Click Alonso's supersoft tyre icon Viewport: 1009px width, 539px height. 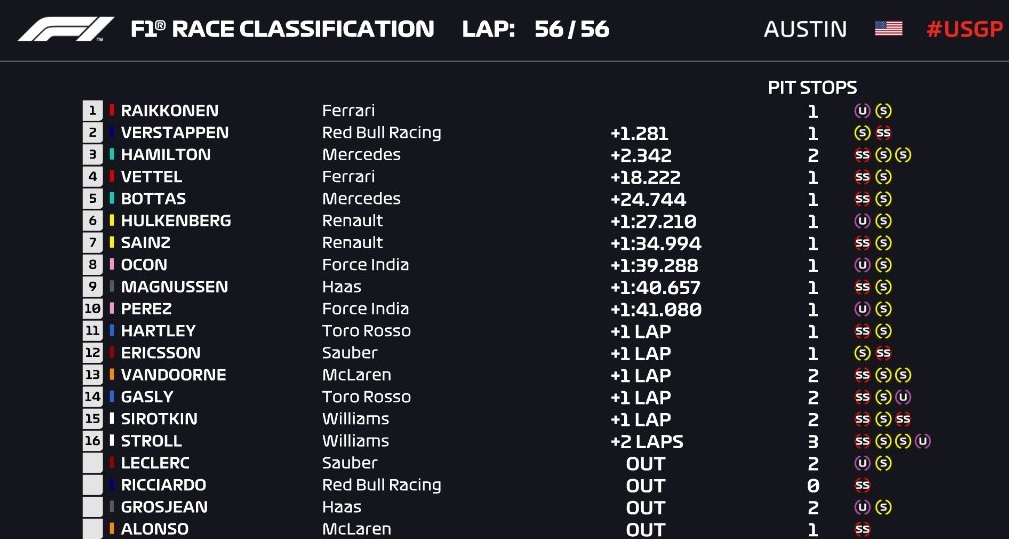click(x=862, y=529)
